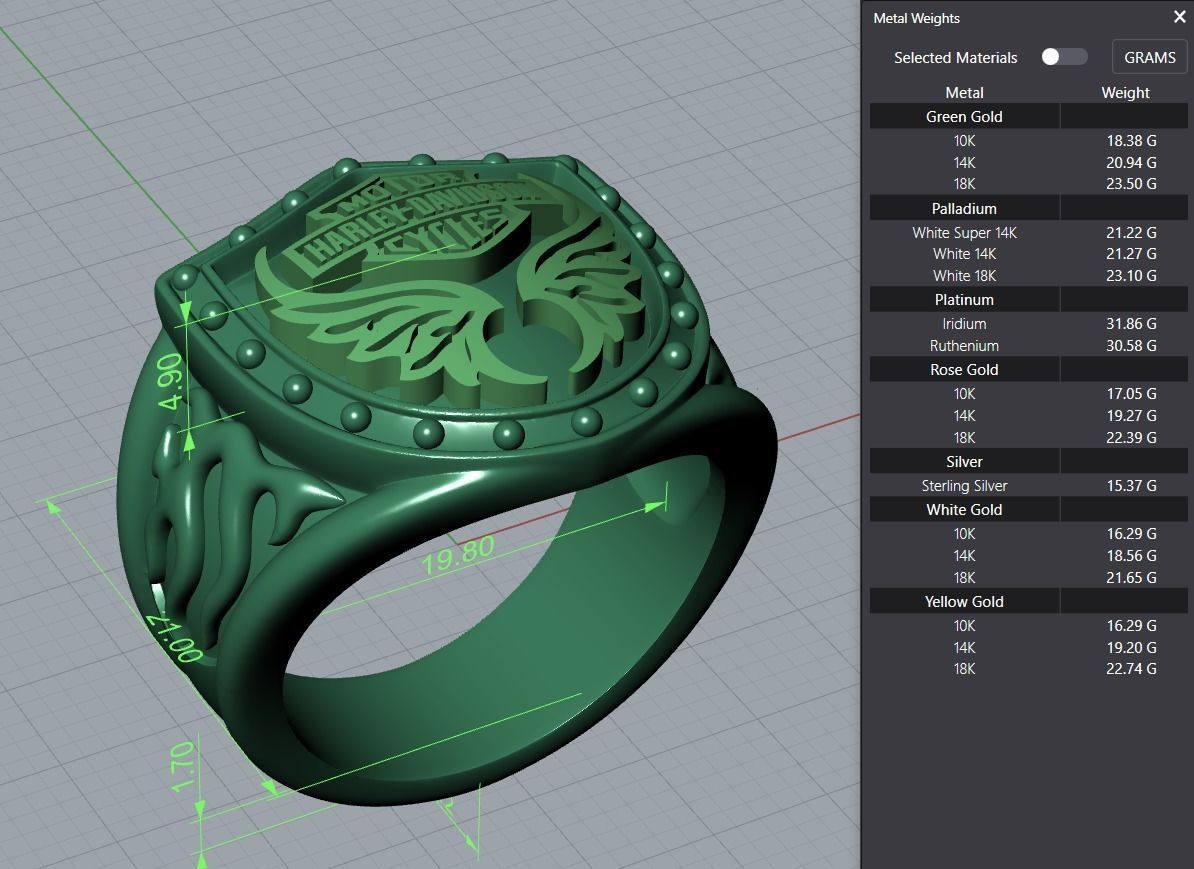Select the 21.00 dimension annotation
Viewport: 1194px width, 869px height.
[x=175, y=637]
